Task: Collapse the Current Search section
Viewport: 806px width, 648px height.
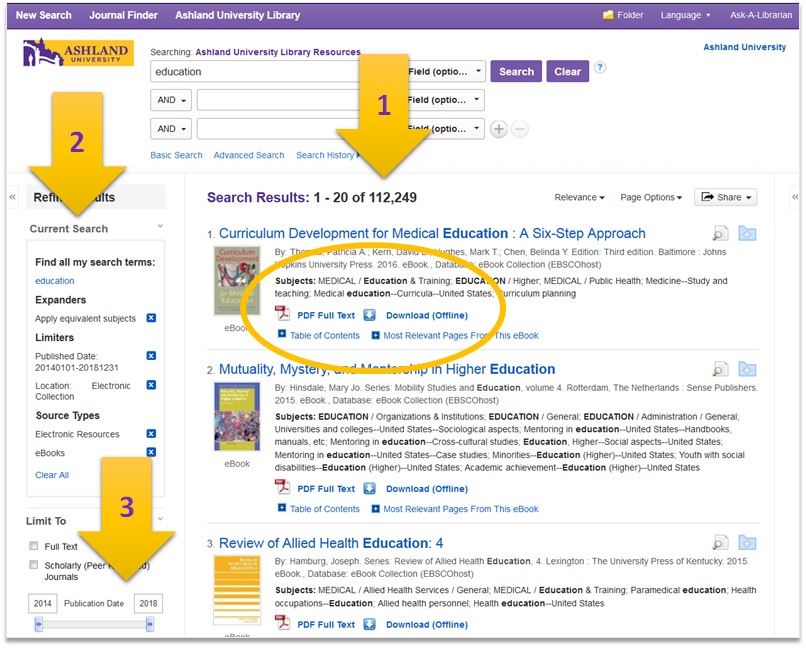Action: point(160,227)
